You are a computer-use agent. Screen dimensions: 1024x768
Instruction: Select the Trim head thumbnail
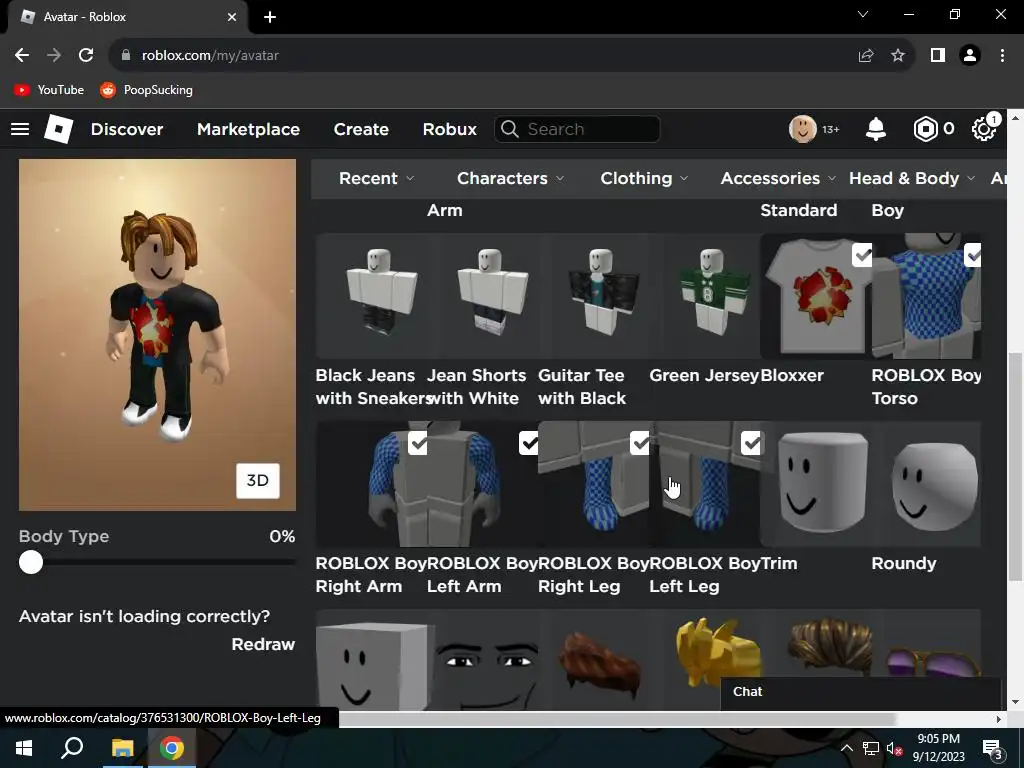[816, 484]
